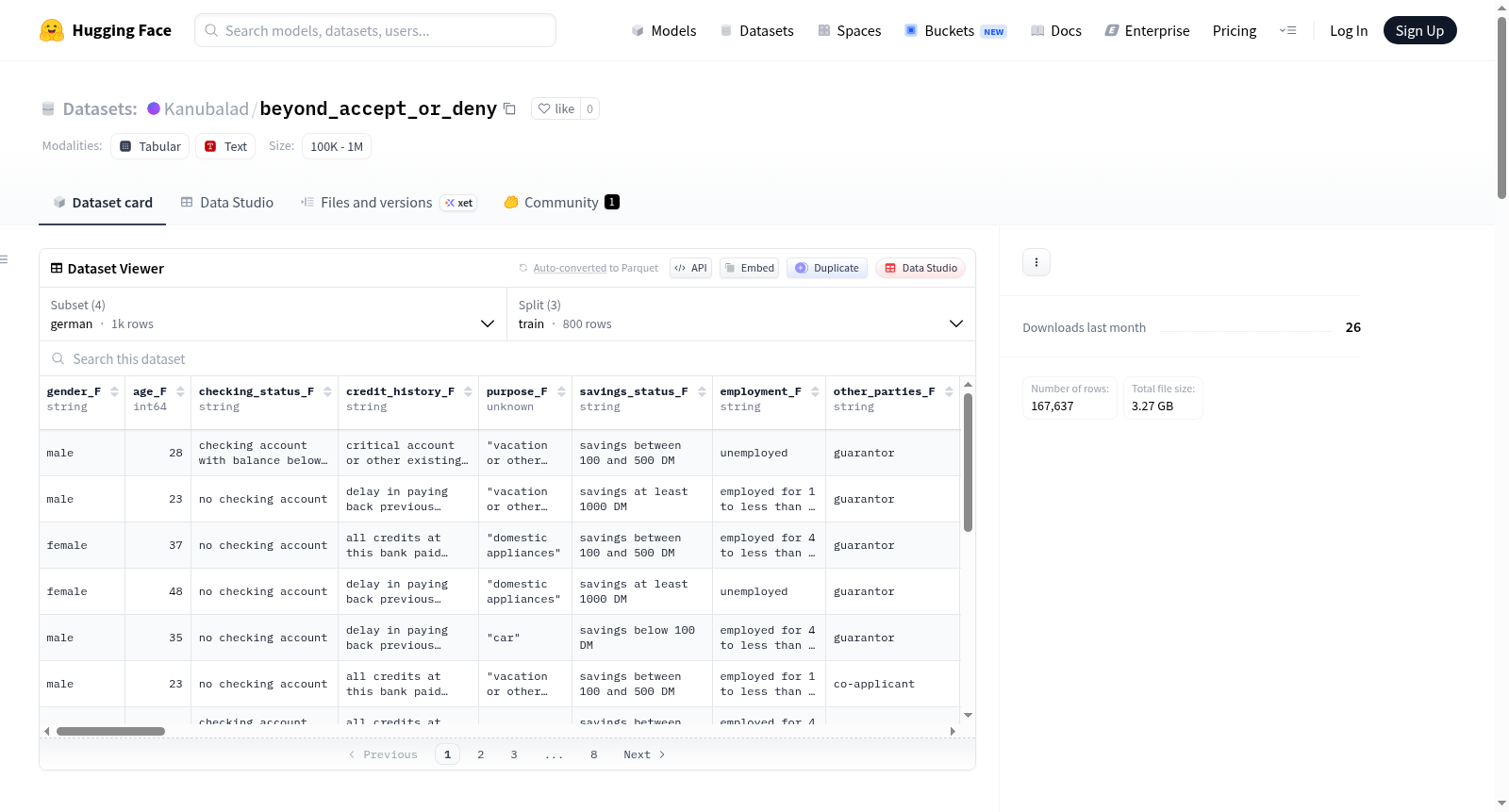Click the Hugging Face logo icon
1509x812 pixels.
[x=52, y=30]
